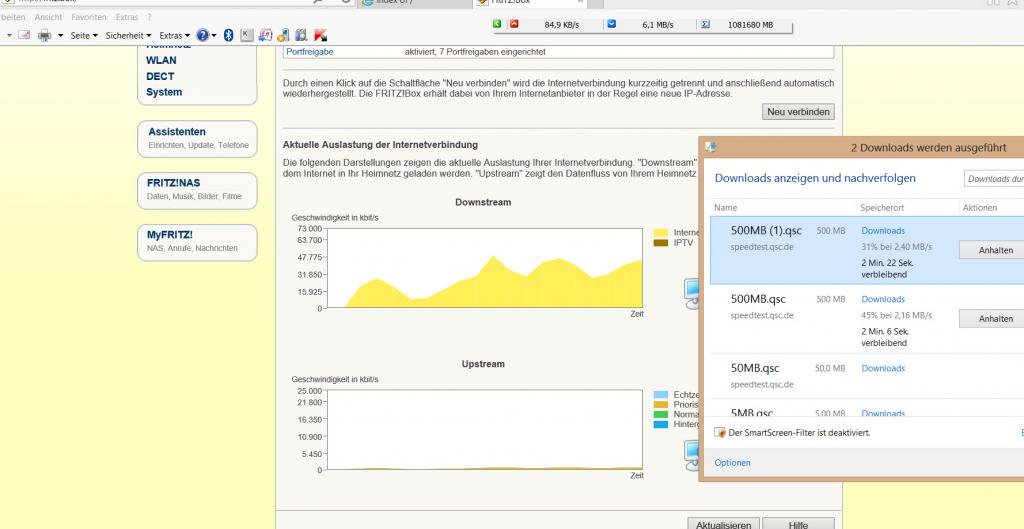Sort downloads by the Speicherort column header
This screenshot has width=1024, height=529.
point(882,208)
